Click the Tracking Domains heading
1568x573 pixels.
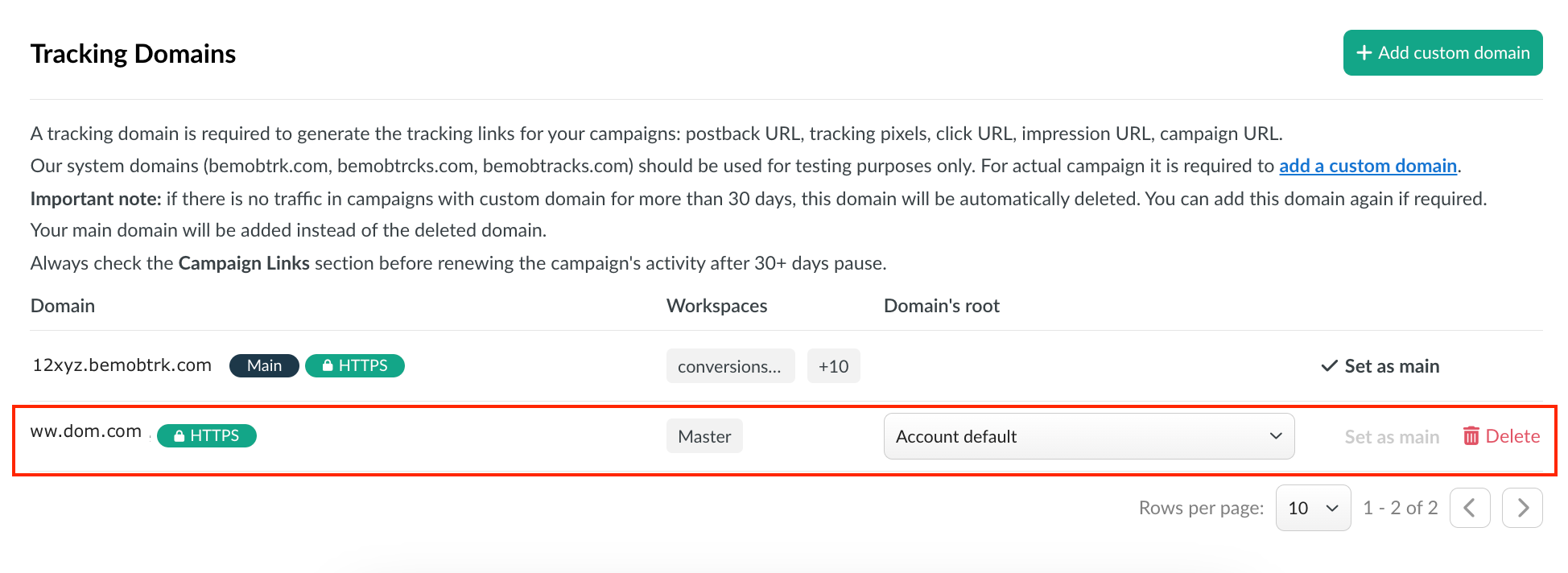click(134, 54)
